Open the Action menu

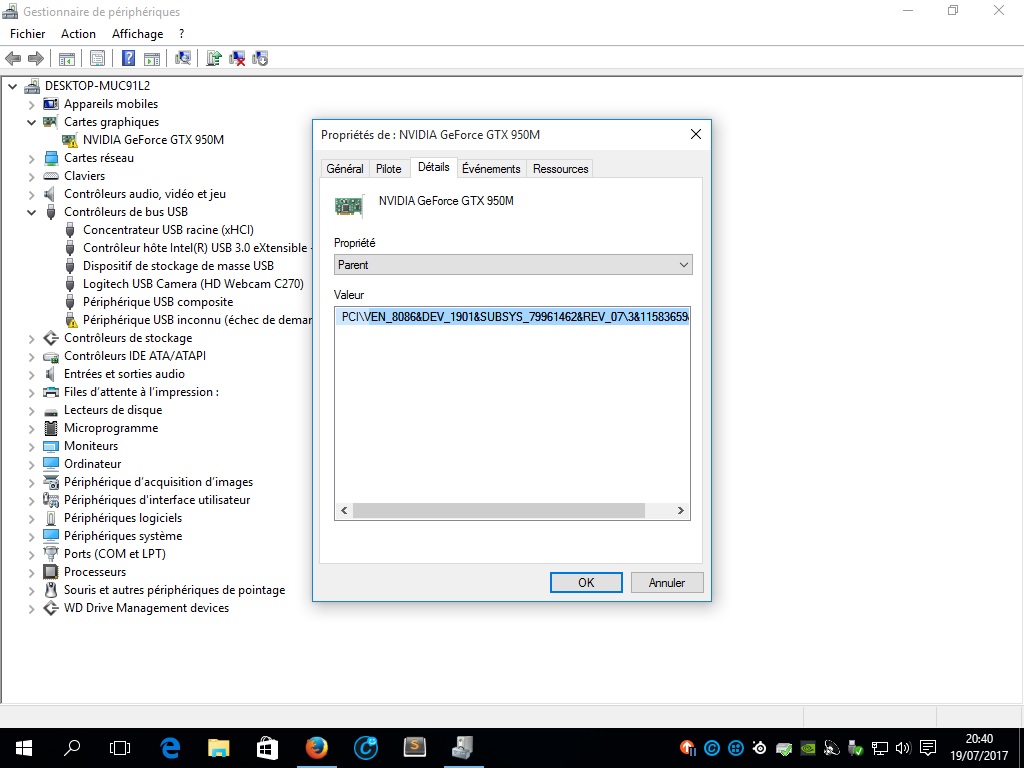[78, 34]
